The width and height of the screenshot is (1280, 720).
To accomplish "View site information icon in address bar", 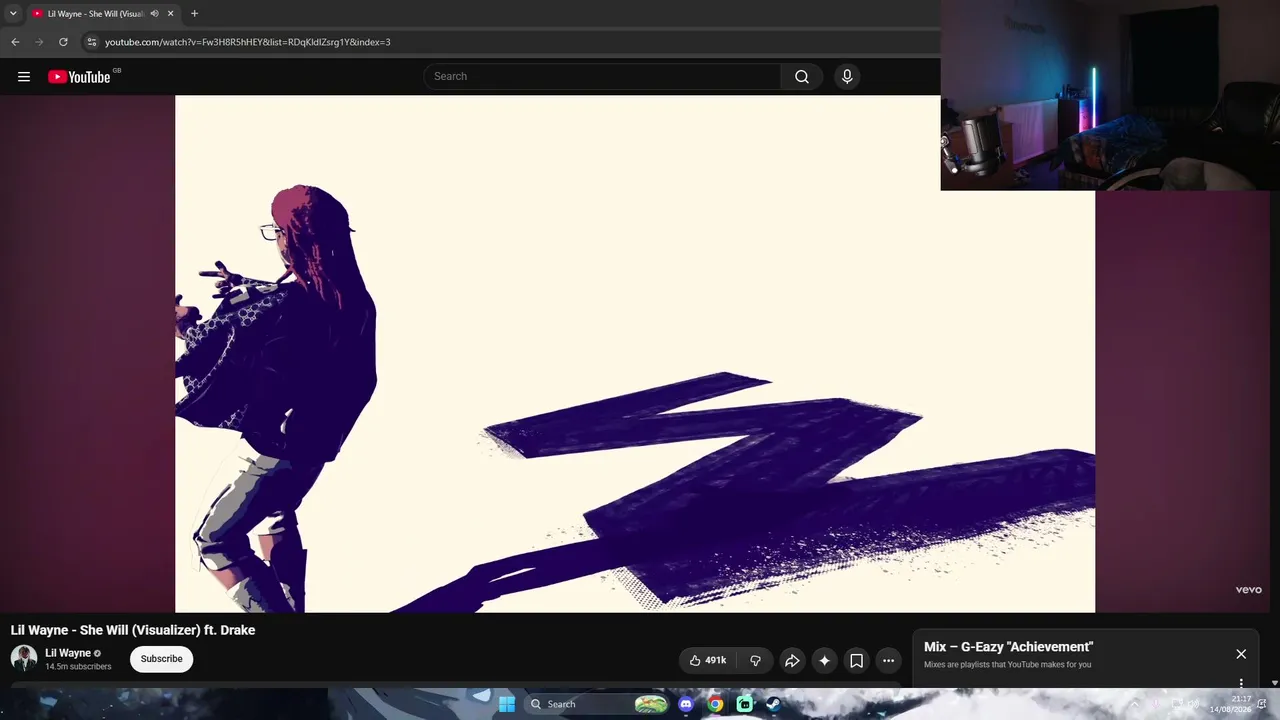I will point(91,42).
